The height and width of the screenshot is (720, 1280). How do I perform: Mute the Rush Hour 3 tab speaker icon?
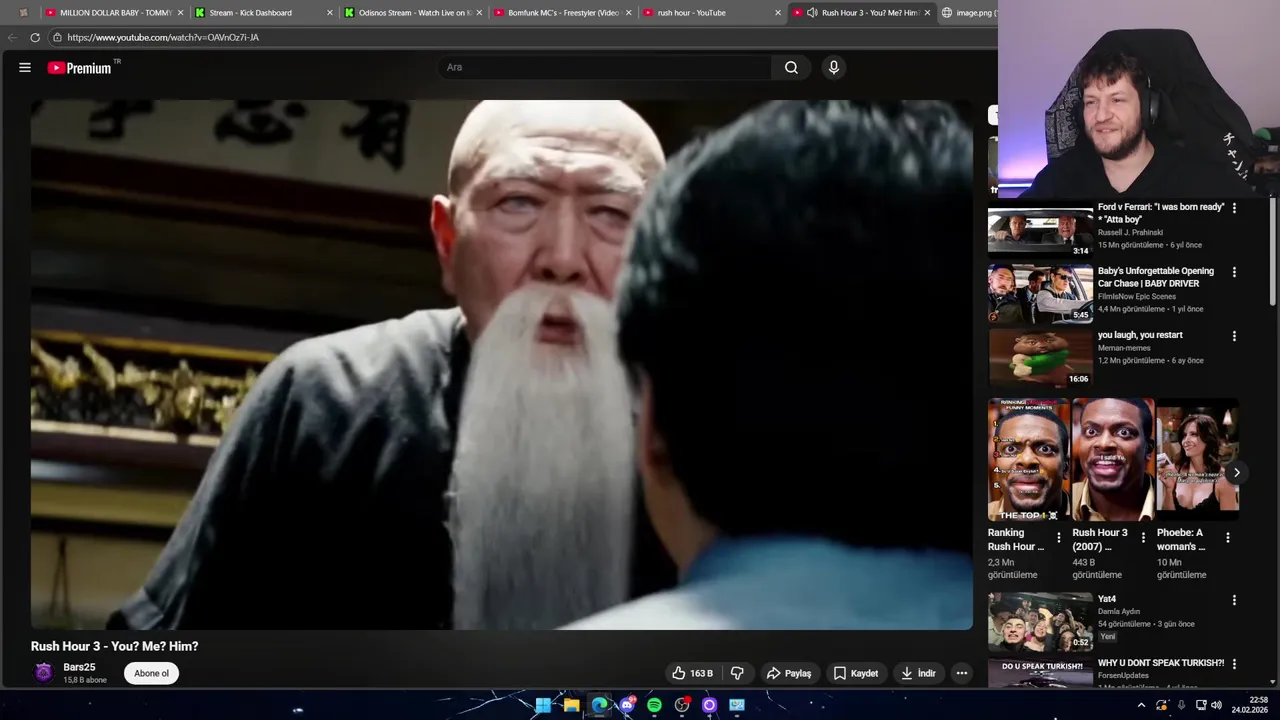[812, 13]
